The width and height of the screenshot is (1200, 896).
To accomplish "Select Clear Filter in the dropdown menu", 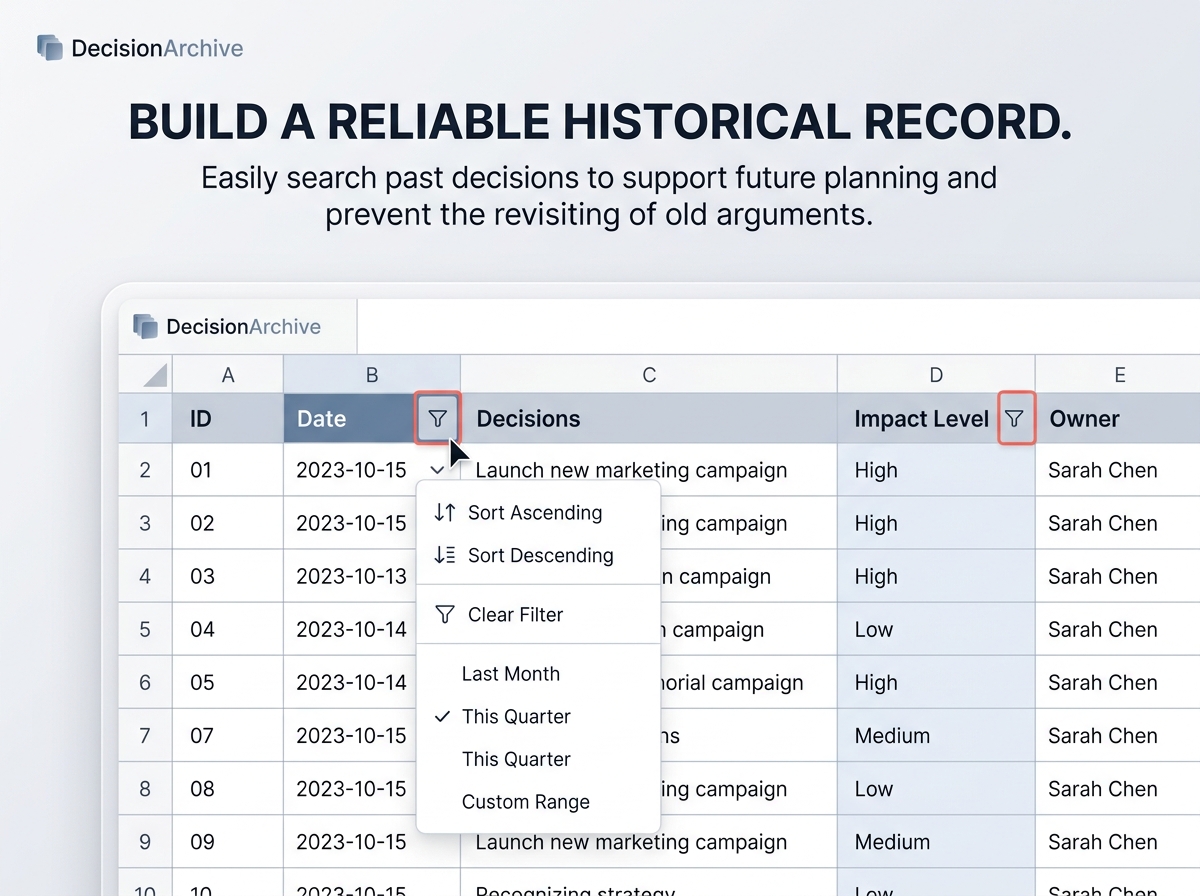I will (515, 615).
